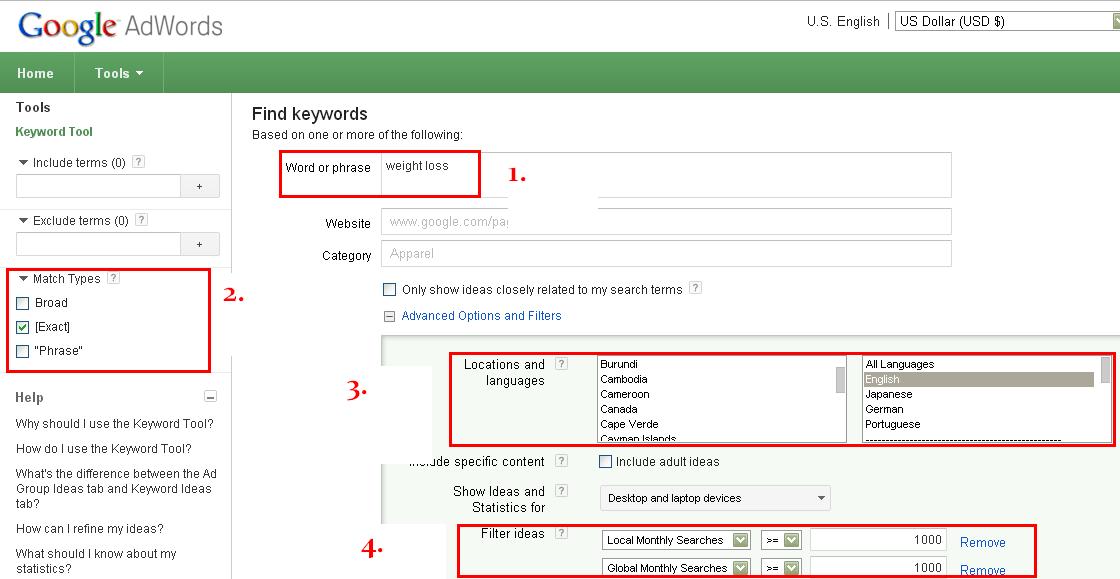The width and height of the screenshot is (1120, 579).
Task: Open the Tools menu
Action: (x=119, y=73)
